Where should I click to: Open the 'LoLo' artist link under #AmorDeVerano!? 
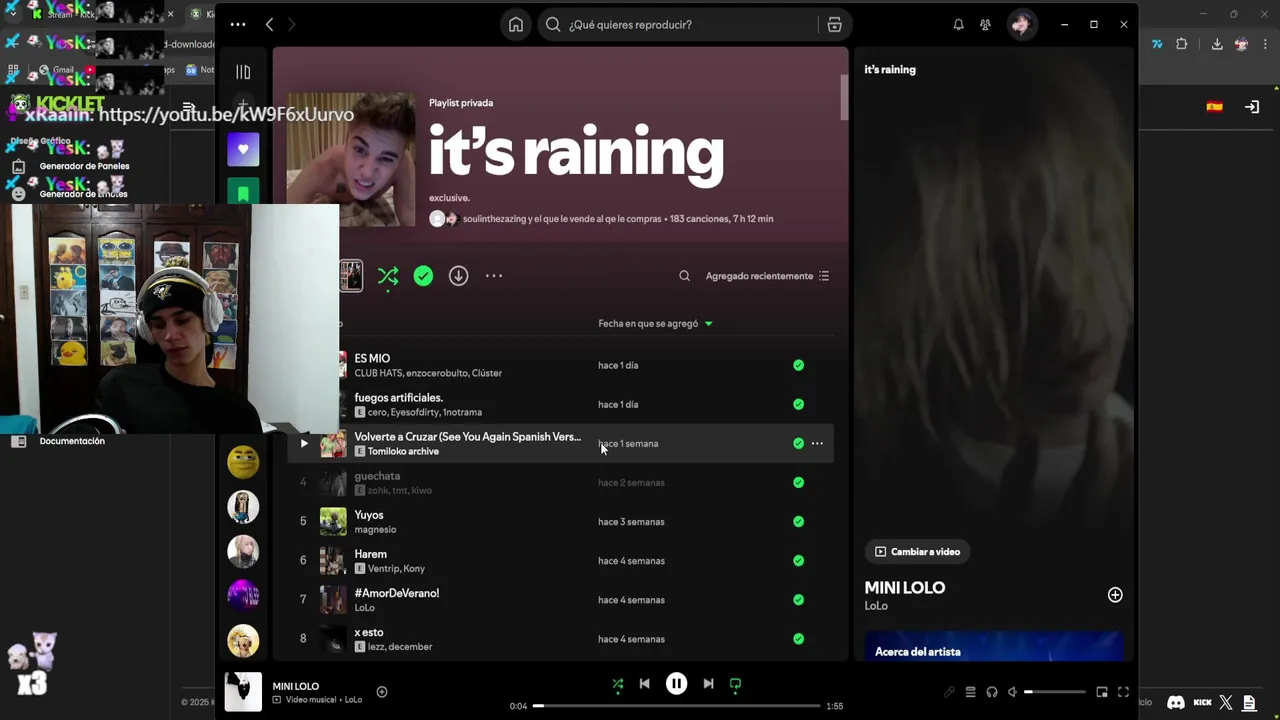(364, 607)
